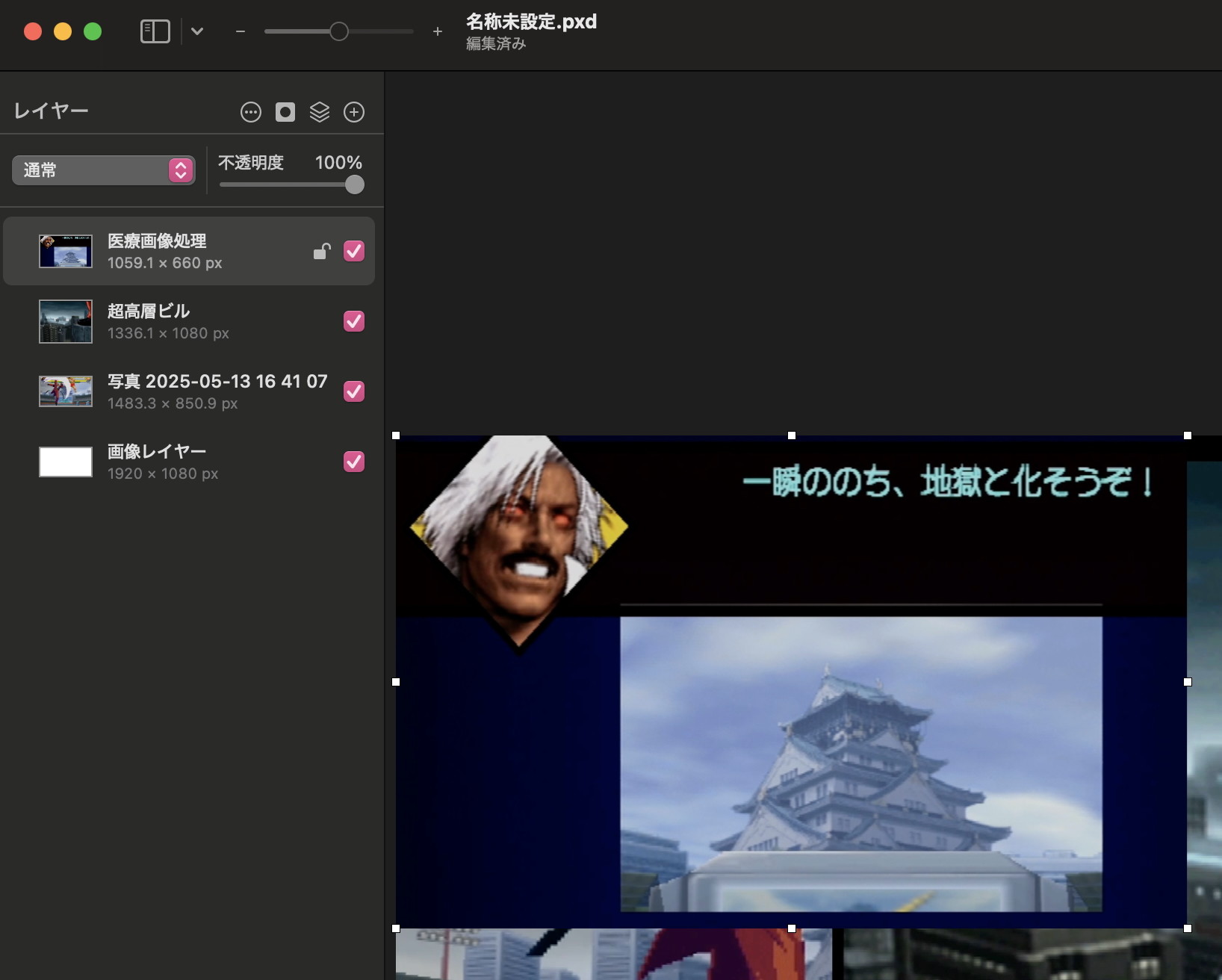Add a new layer with plus icon

[354, 112]
